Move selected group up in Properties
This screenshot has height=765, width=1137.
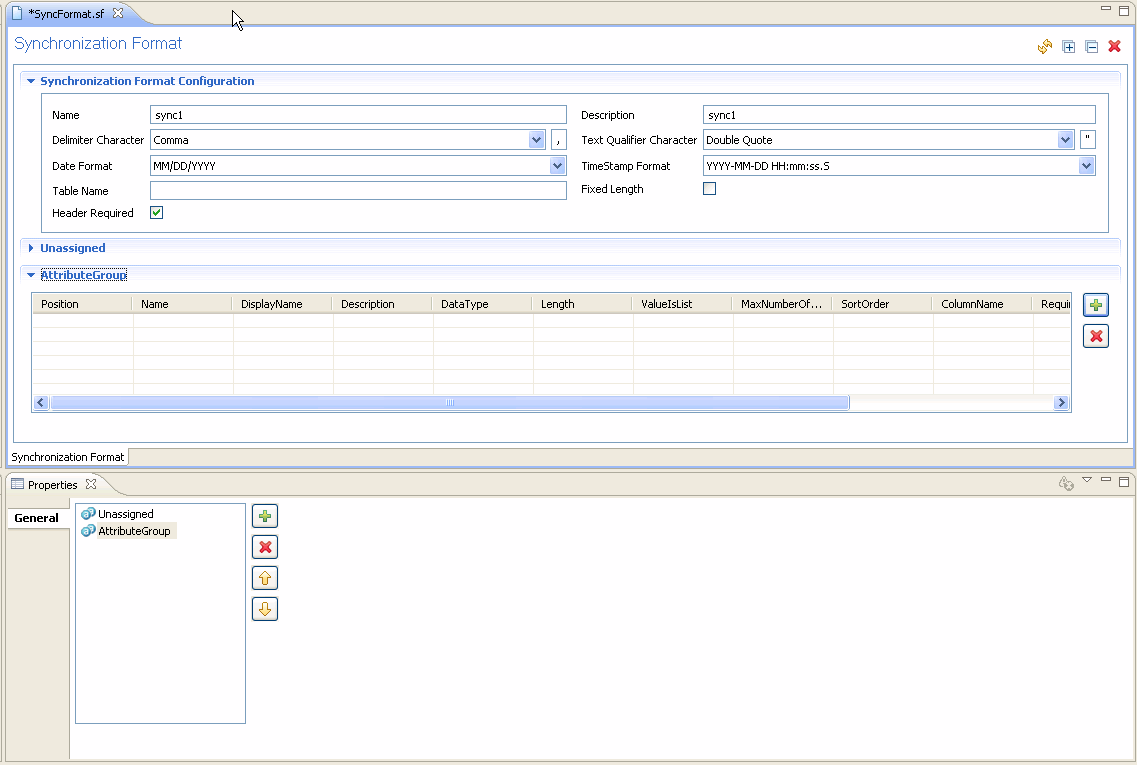[265, 578]
